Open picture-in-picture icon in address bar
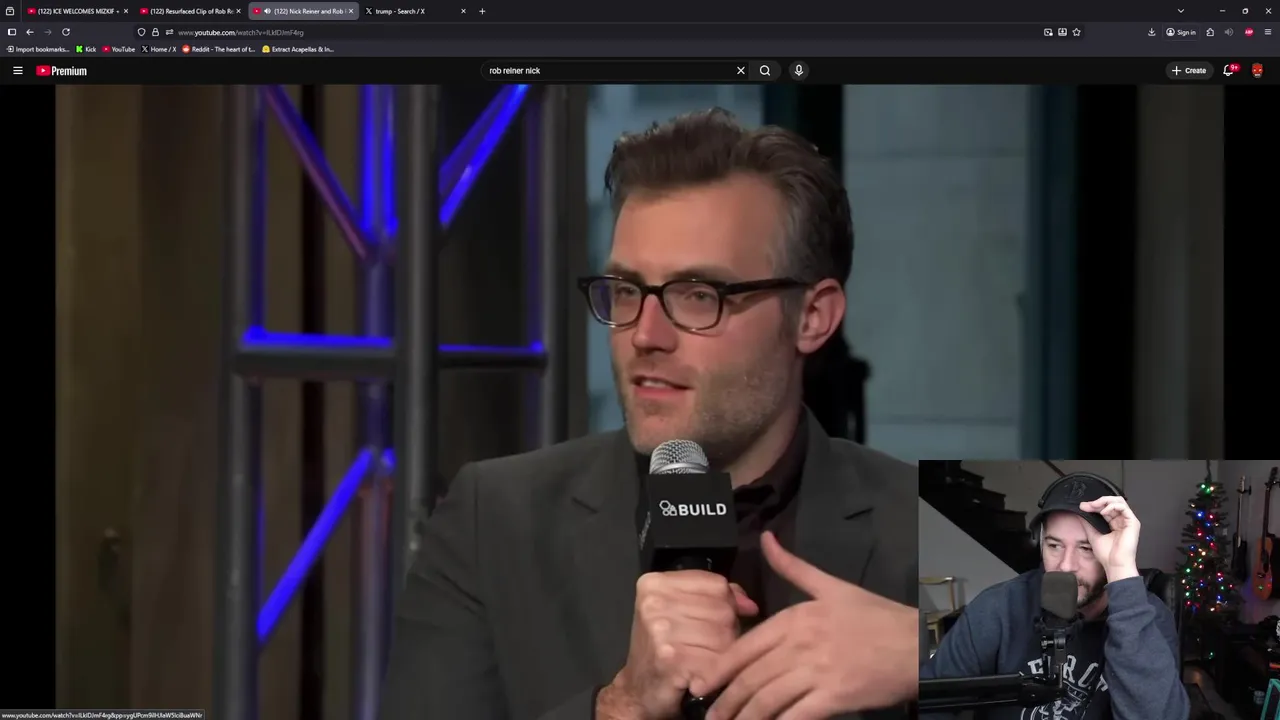Screen dimensions: 1280x720 [1048, 32]
